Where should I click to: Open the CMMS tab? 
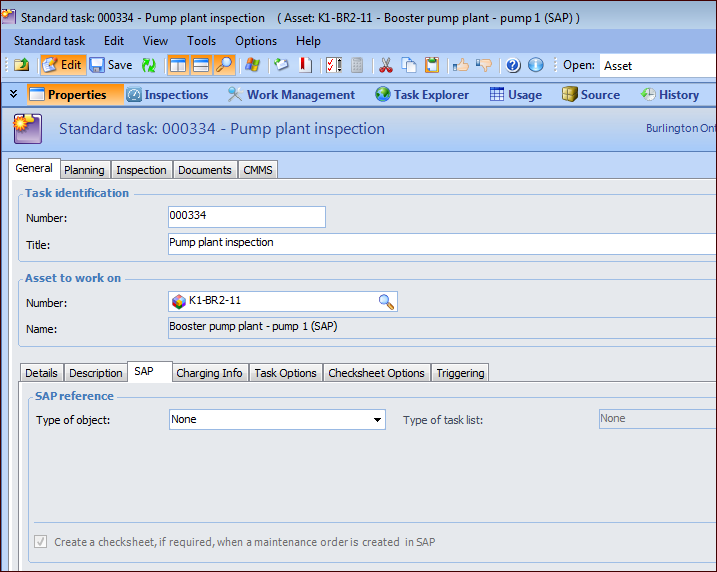[x=258, y=170]
